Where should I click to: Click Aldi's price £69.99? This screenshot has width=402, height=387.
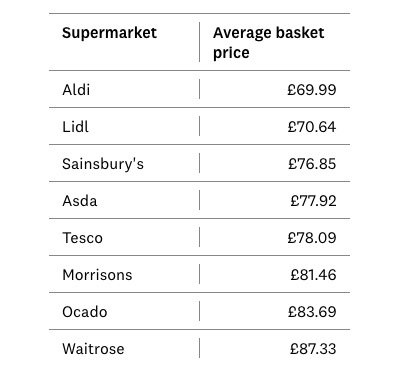click(312, 90)
